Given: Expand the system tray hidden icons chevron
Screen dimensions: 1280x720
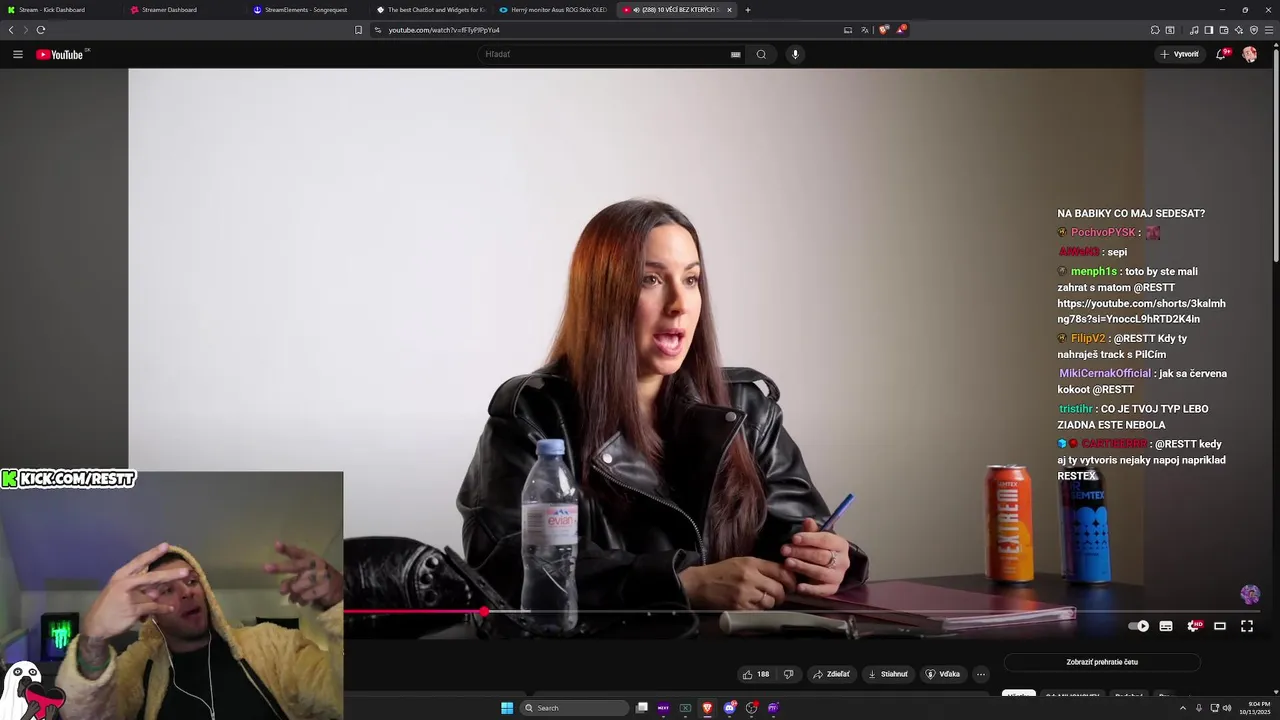Looking at the screenshot, I should [1182, 708].
